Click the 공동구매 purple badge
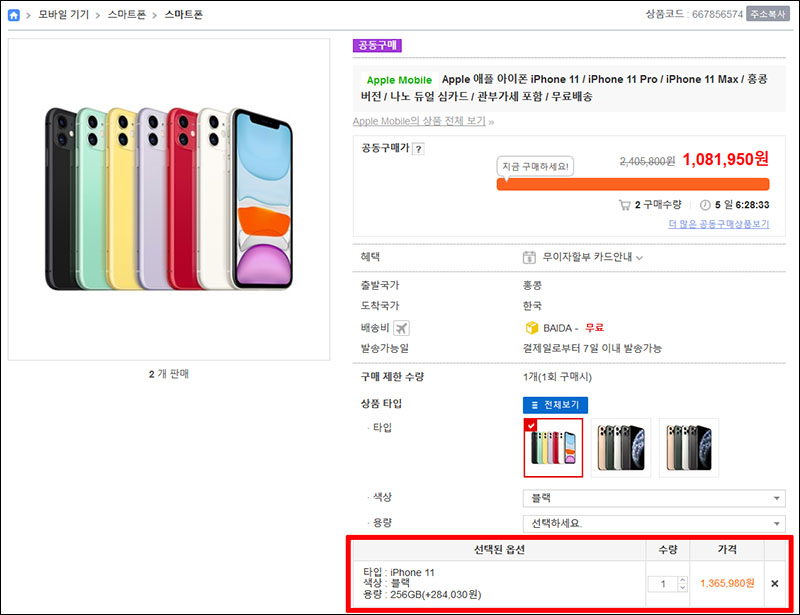This screenshot has width=800, height=615. [377, 45]
